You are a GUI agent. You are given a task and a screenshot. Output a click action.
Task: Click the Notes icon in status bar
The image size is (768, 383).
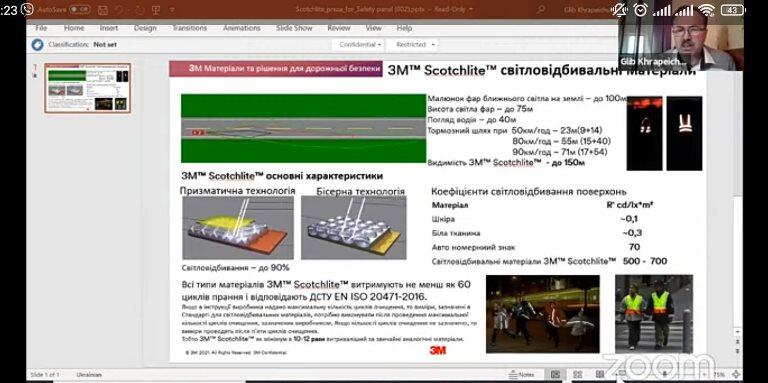click(x=522, y=375)
